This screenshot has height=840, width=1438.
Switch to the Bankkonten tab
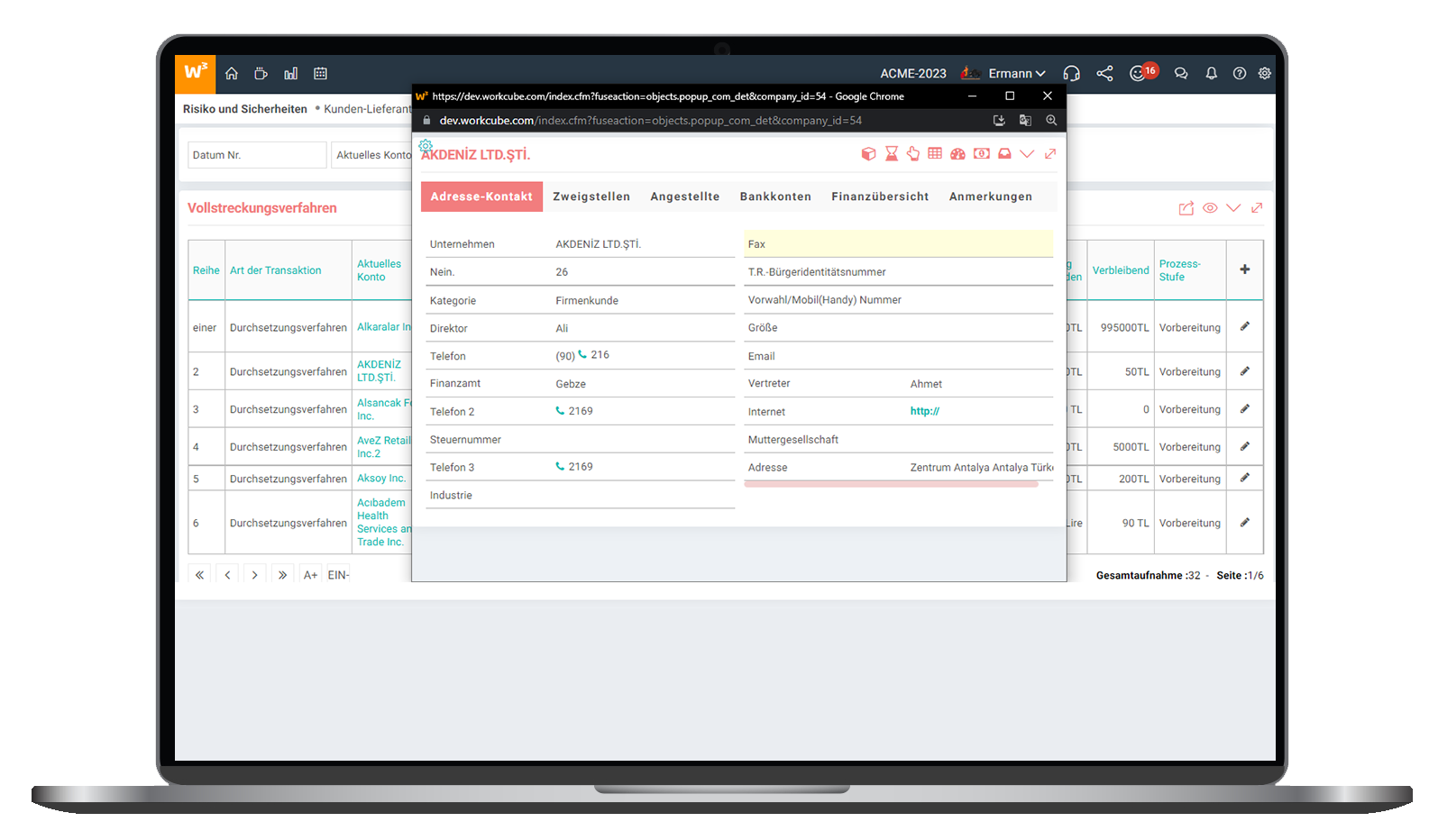coord(775,196)
